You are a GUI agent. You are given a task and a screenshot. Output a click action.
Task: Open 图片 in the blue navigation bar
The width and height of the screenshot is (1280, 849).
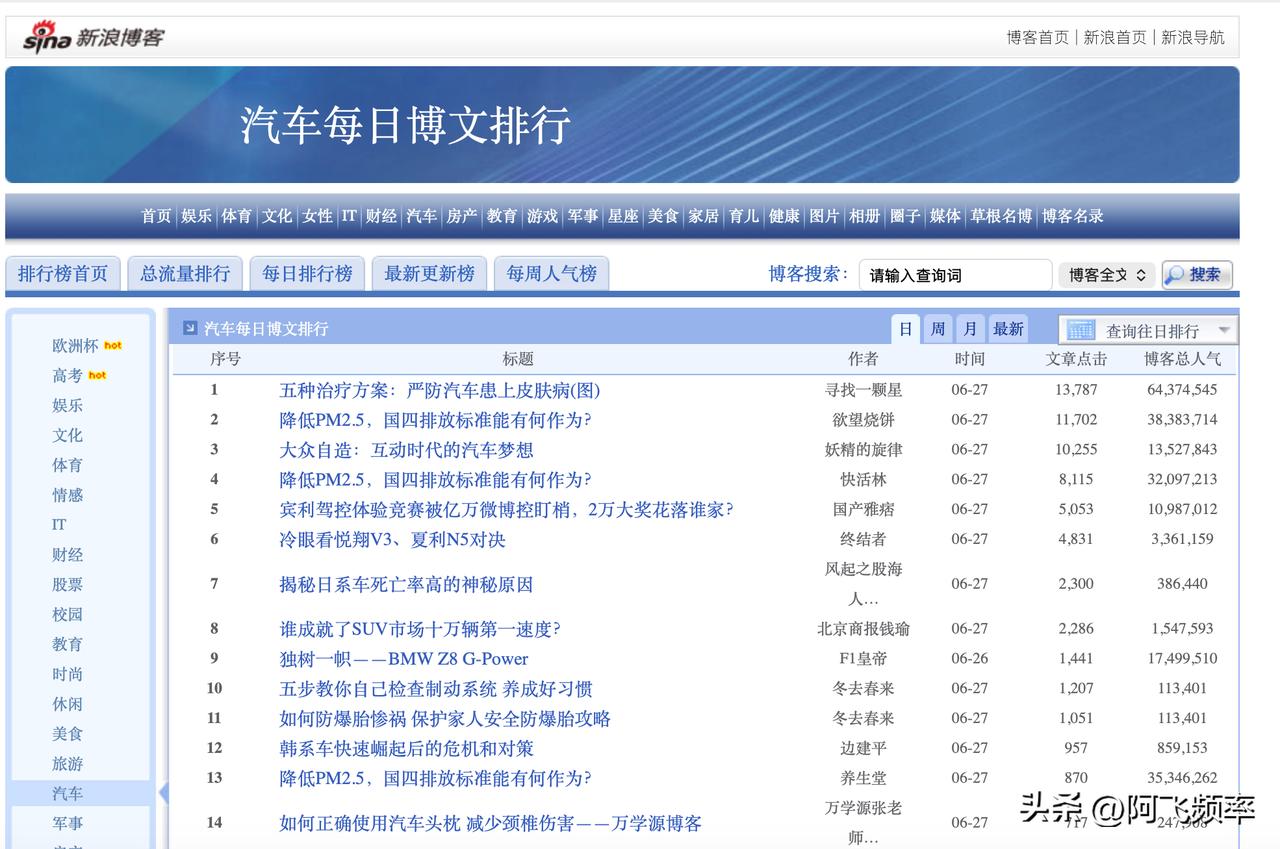pos(824,216)
